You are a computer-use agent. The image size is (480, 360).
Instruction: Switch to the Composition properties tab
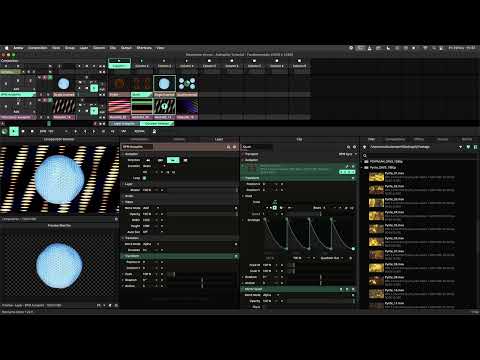[x=139, y=139]
